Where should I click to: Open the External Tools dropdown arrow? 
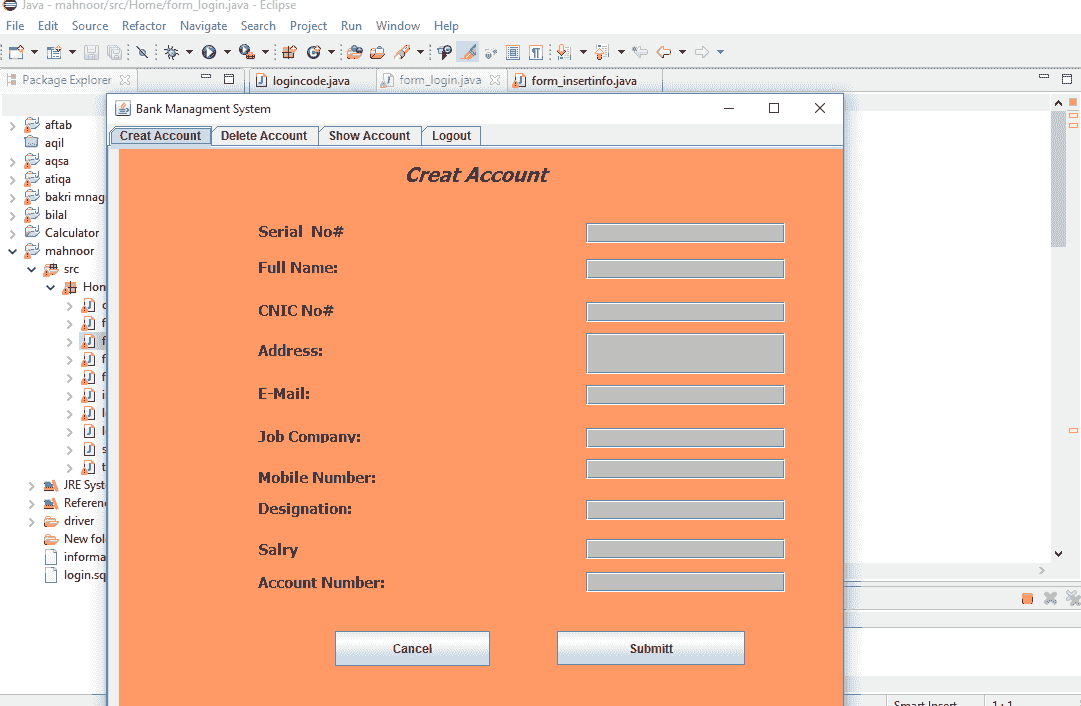point(265,52)
